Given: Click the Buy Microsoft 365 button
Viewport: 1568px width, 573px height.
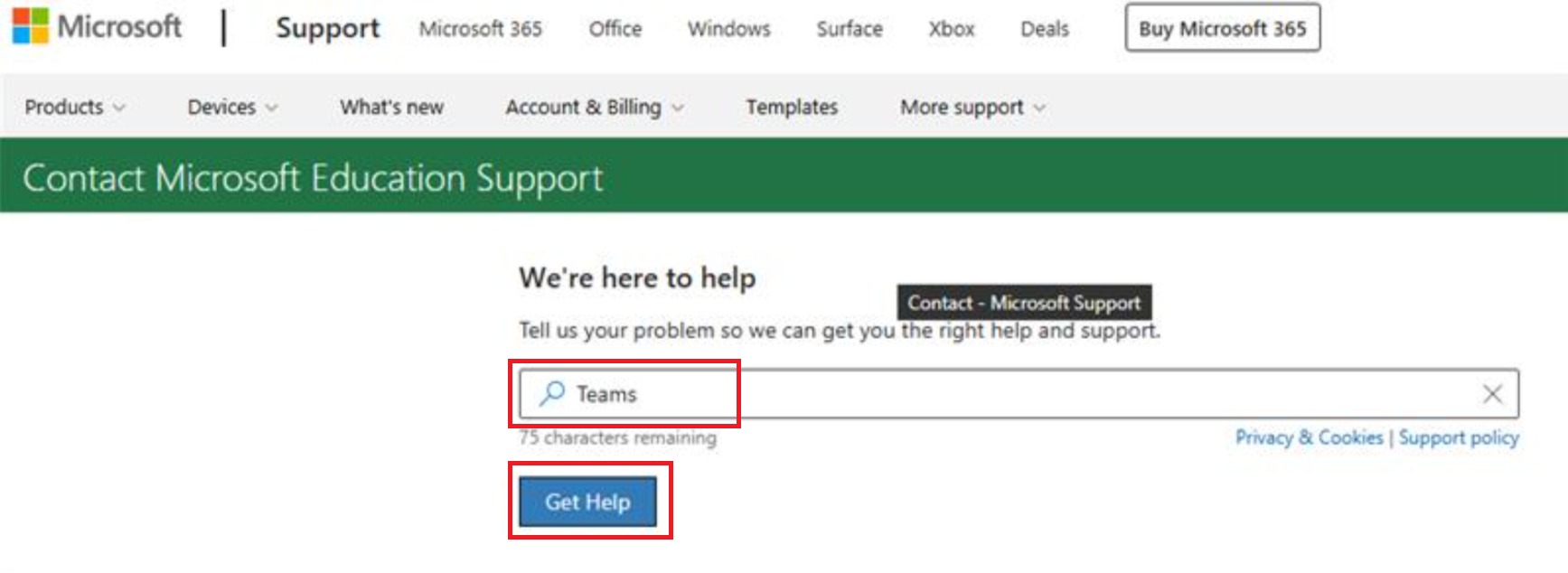Looking at the screenshot, I should 1222,28.
